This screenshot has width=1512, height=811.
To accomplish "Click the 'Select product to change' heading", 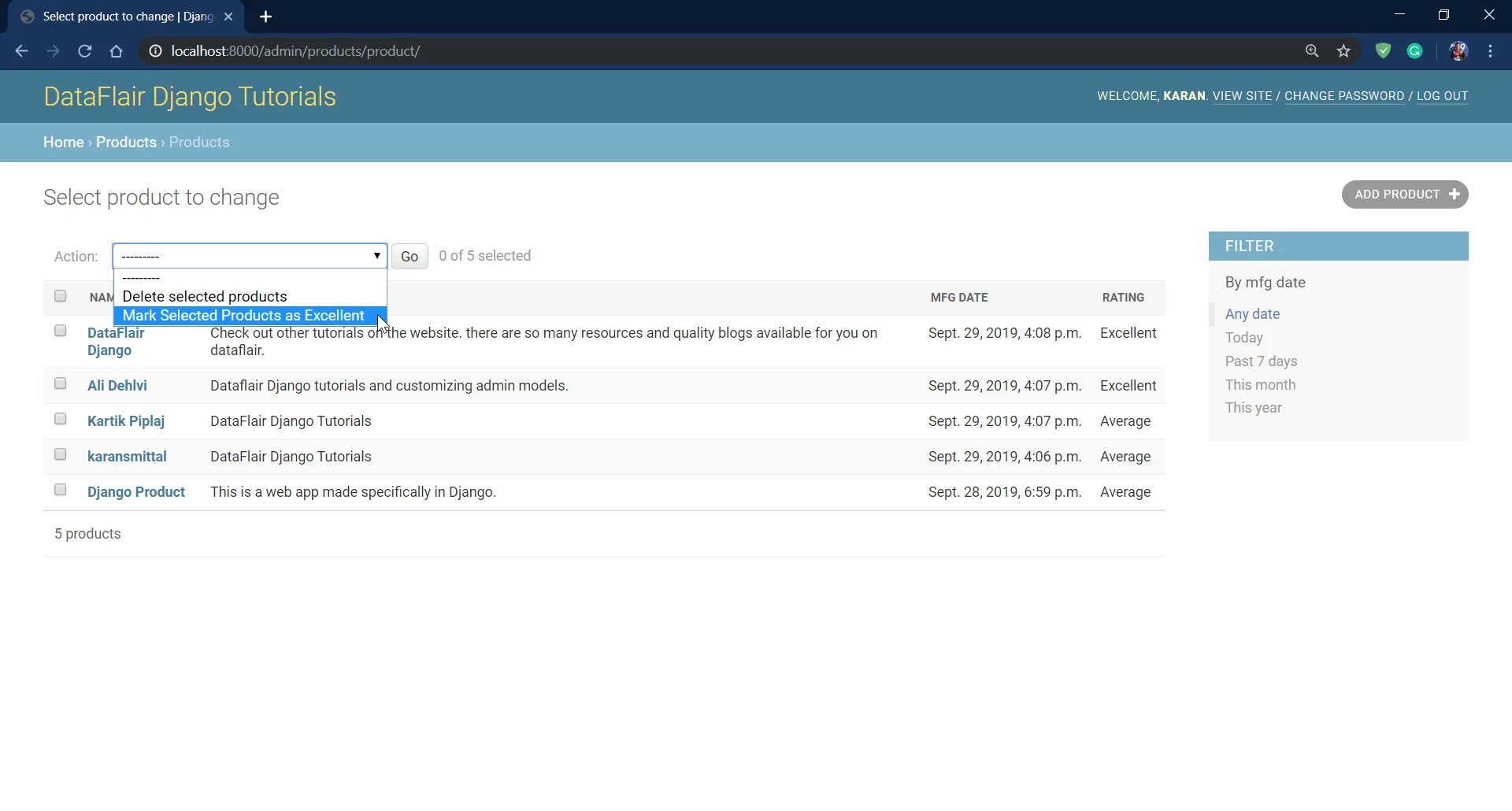I will tap(161, 198).
